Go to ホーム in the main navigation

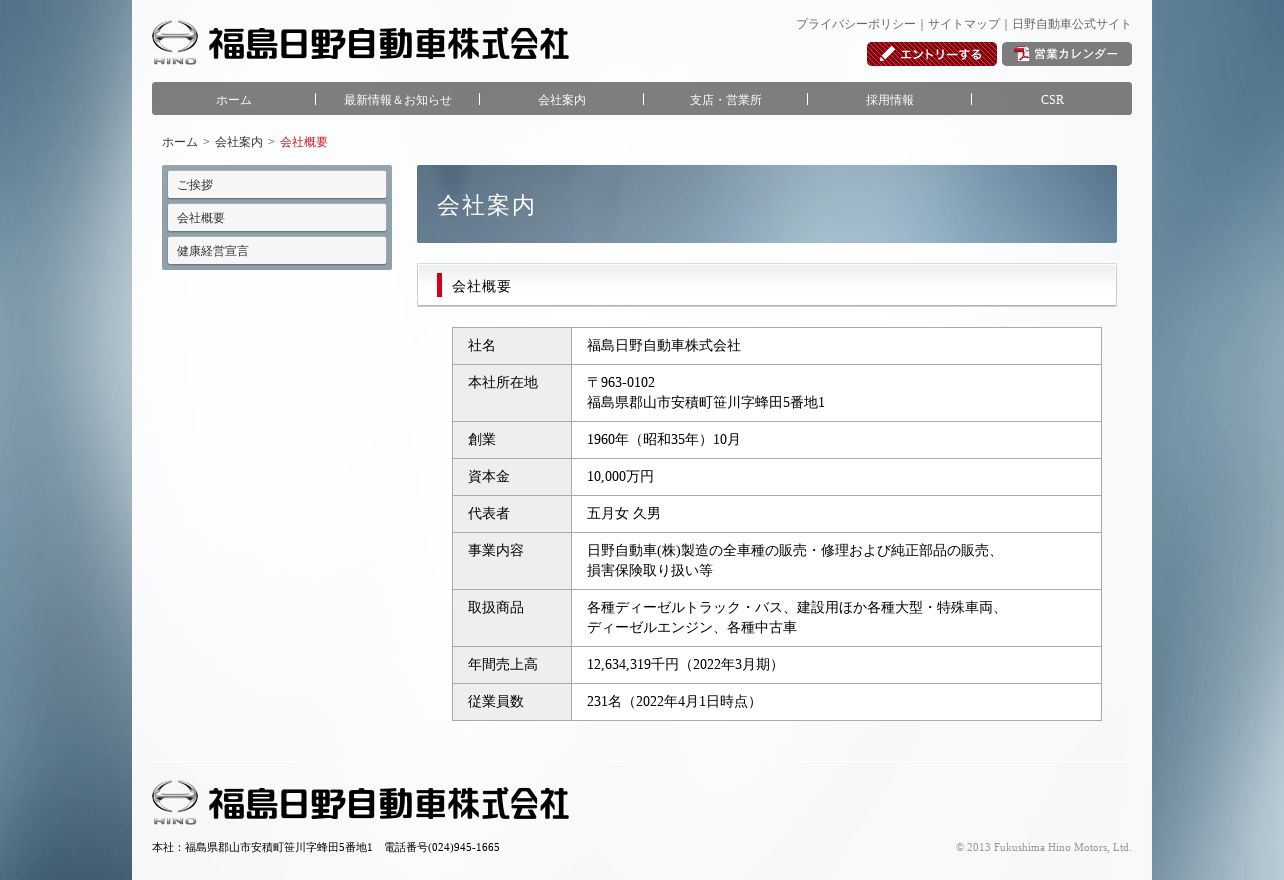234,99
